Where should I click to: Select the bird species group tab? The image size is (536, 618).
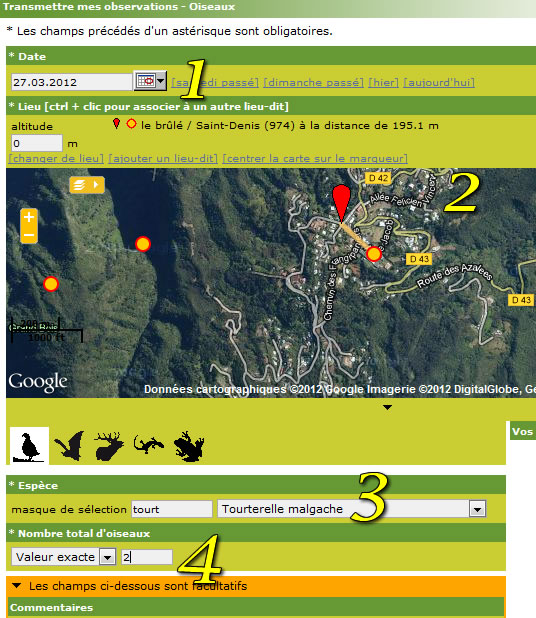pos(30,446)
